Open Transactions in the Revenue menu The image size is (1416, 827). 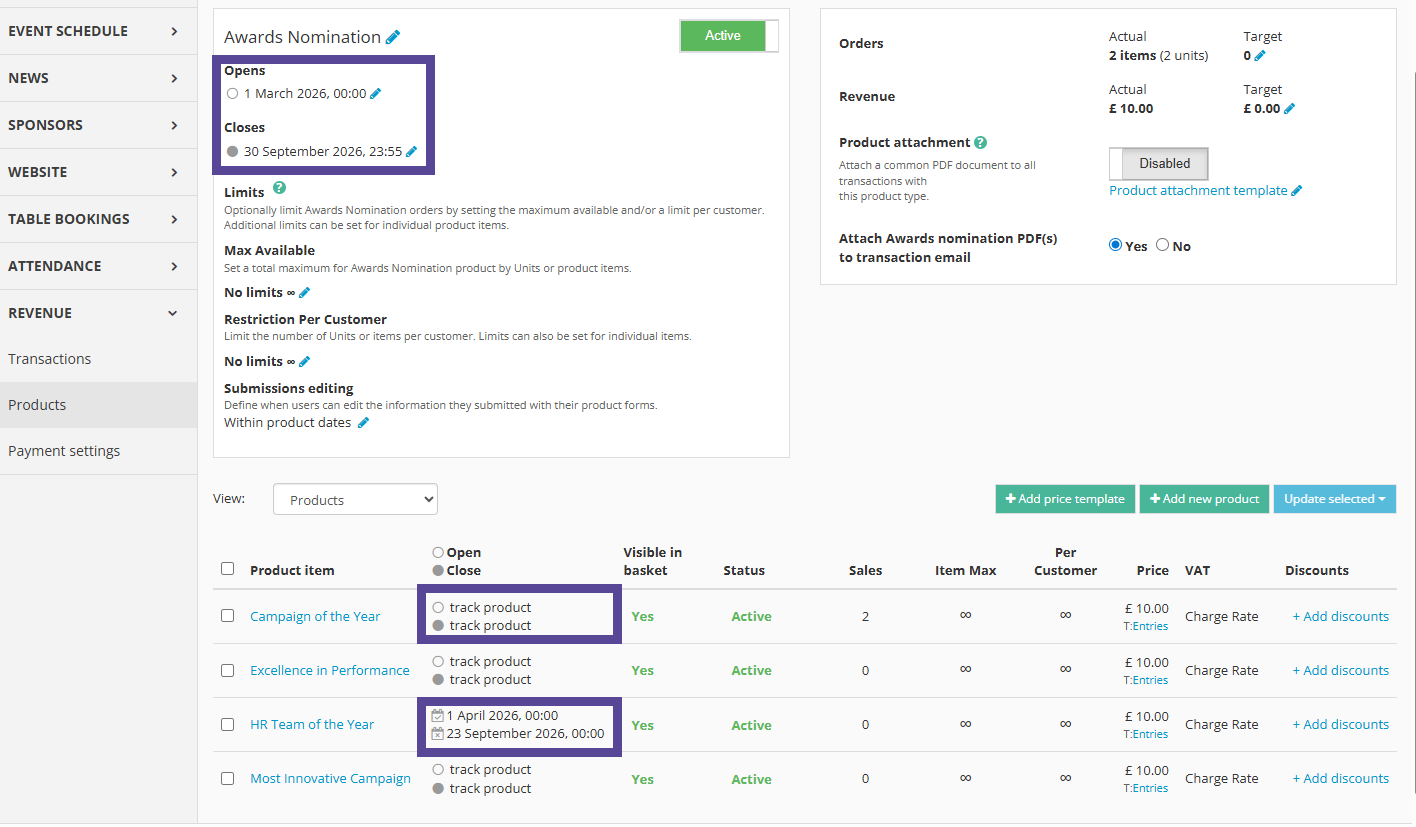(x=50, y=359)
